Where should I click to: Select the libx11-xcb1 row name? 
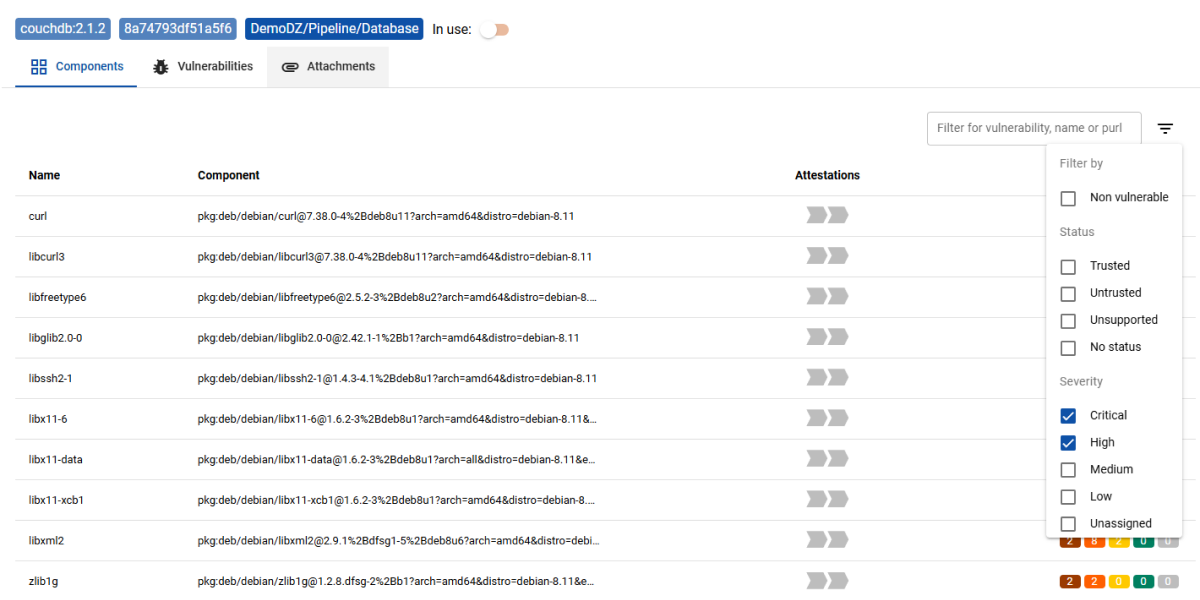pos(56,500)
